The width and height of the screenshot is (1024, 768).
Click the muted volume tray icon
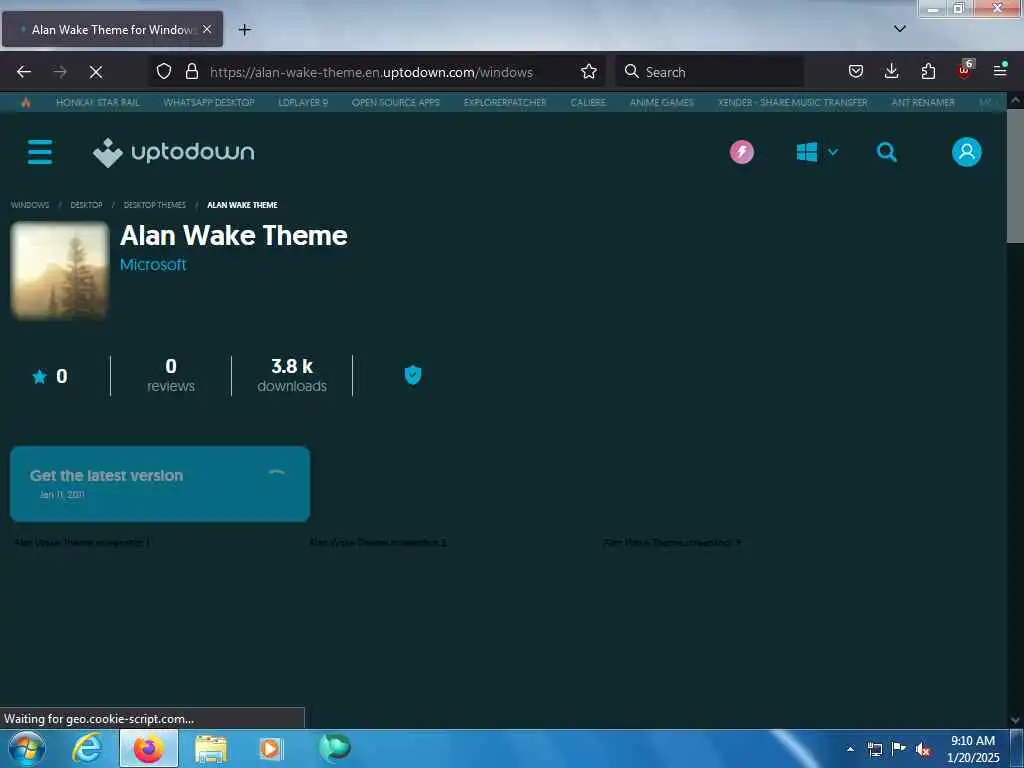(x=923, y=750)
